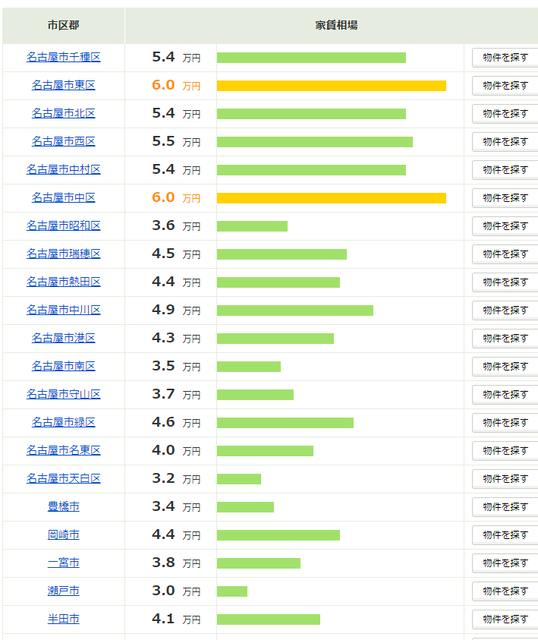This screenshot has height=640, width=538.
Task: Select the 5.5 万円 rent value
Action: pyautogui.click(x=176, y=142)
